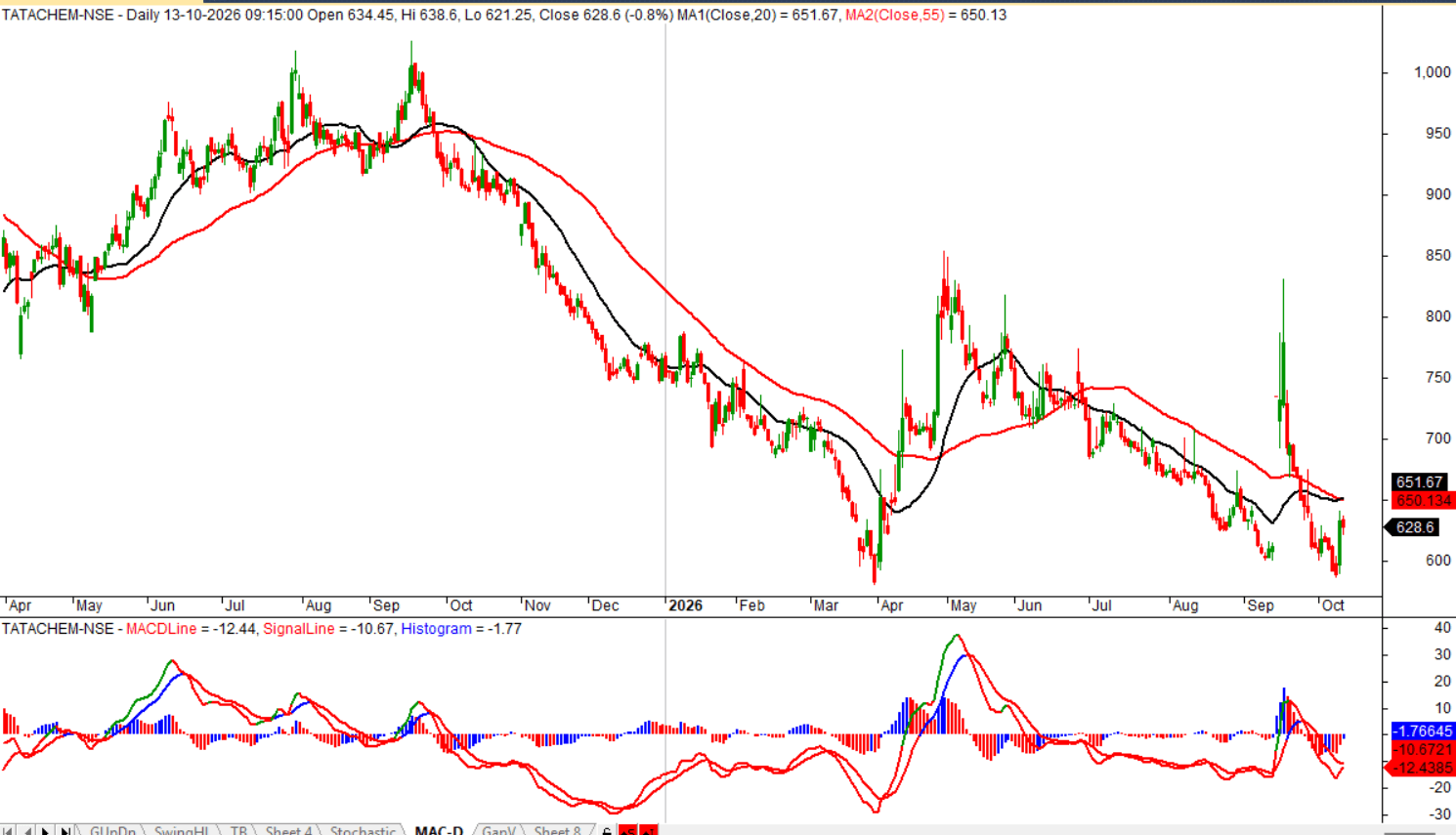Image resolution: width=1456 pixels, height=835 pixels.
Task: Click the Nov label on time axis
Action: (x=537, y=605)
